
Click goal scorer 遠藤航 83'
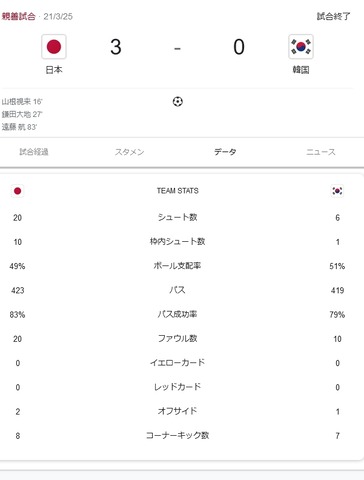click(19, 127)
